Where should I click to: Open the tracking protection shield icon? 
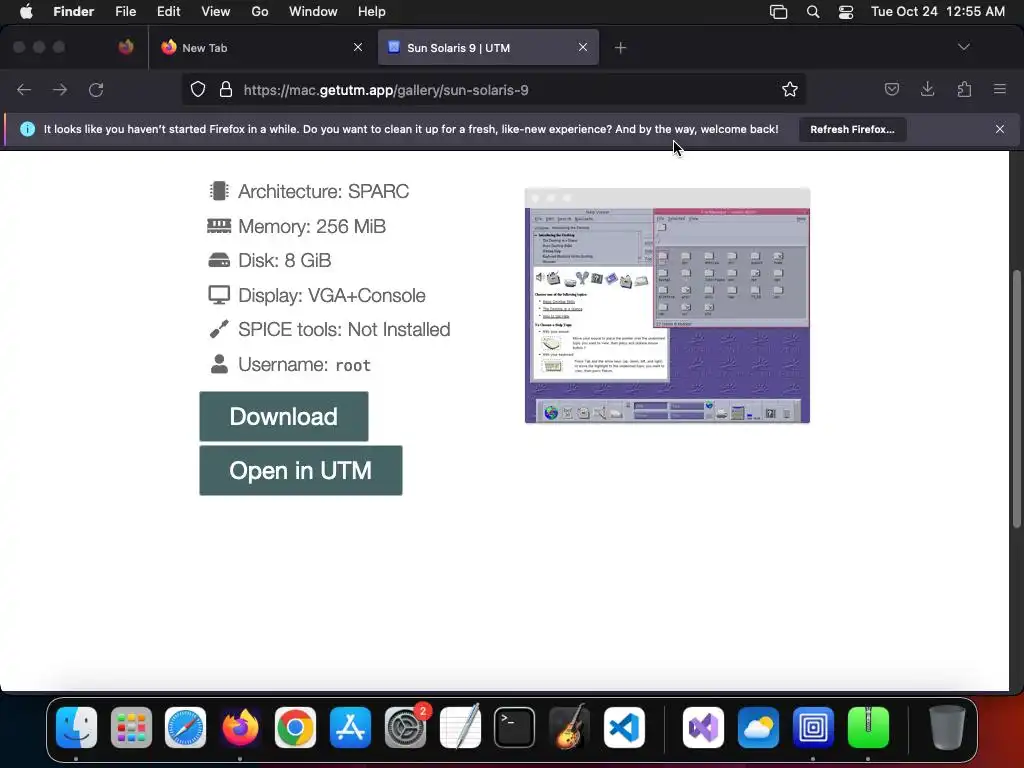coord(198,89)
